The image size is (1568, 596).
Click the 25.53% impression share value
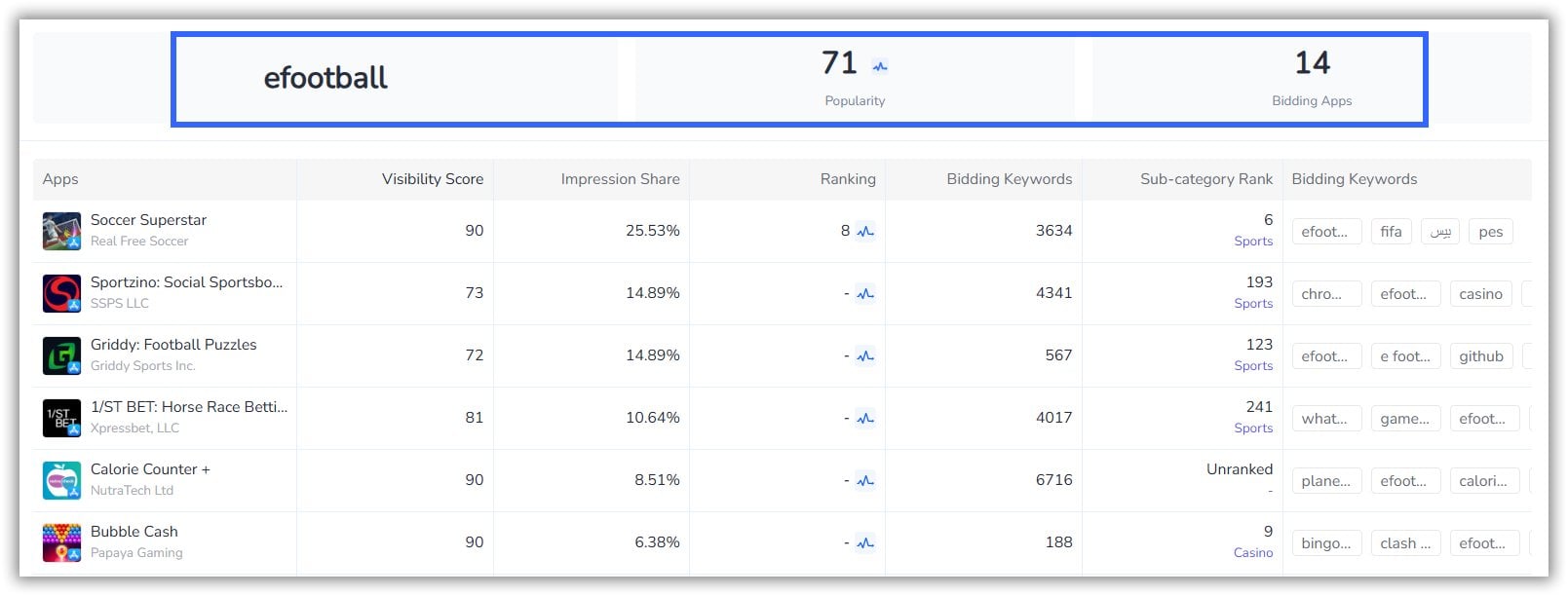(x=652, y=231)
